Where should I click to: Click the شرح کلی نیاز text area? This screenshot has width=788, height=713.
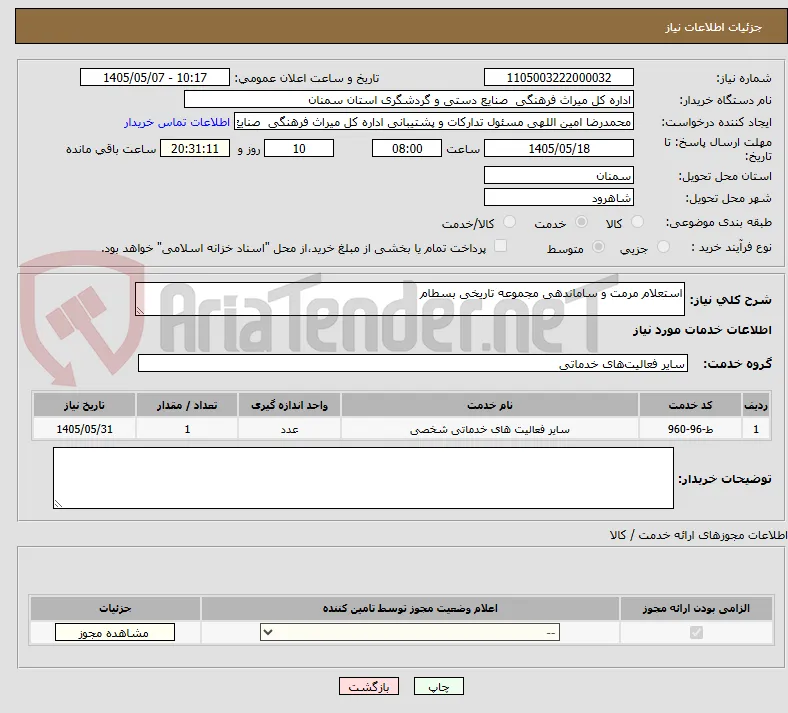pyautogui.click(x=410, y=299)
